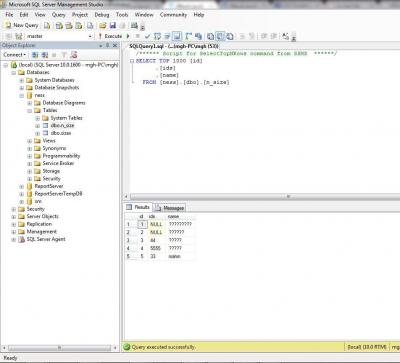Image resolution: width=400 pixels, height=363 pixels.
Task: Select the dbo.n_size table
Action: [62, 126]
